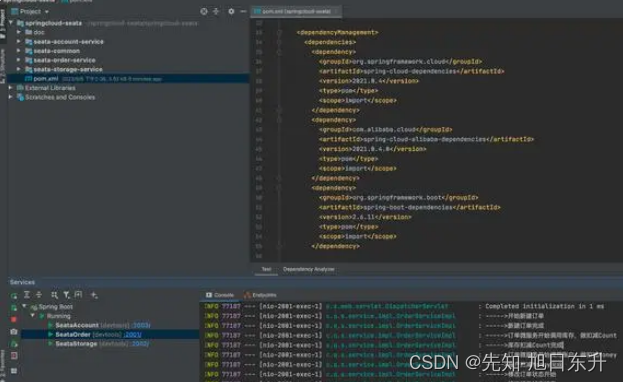The width and height of the screenshot is (623, 382).
Task: Expand the seata-account-service module
Action: 19,42
